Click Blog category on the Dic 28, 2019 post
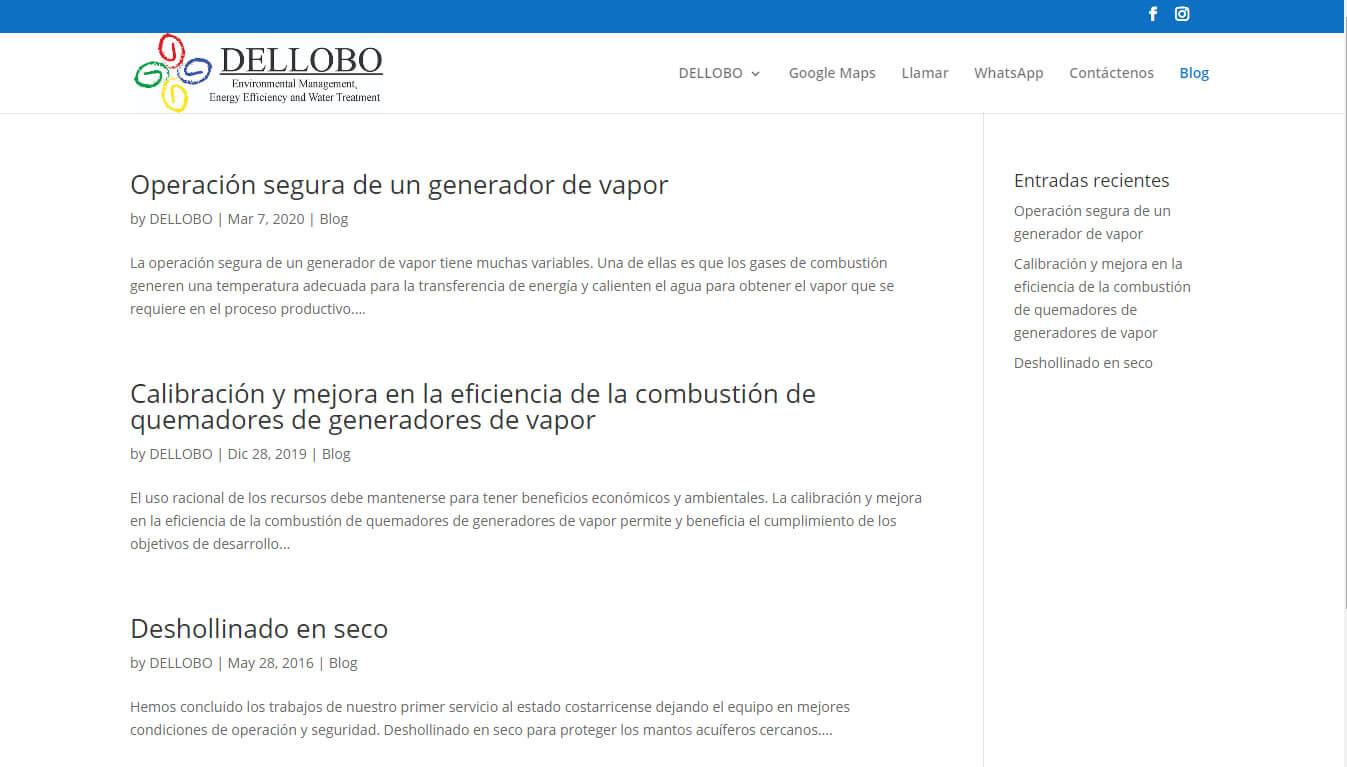Viewport: 1347px width, 767px height. pyautogui.click(x=336, y=454)
